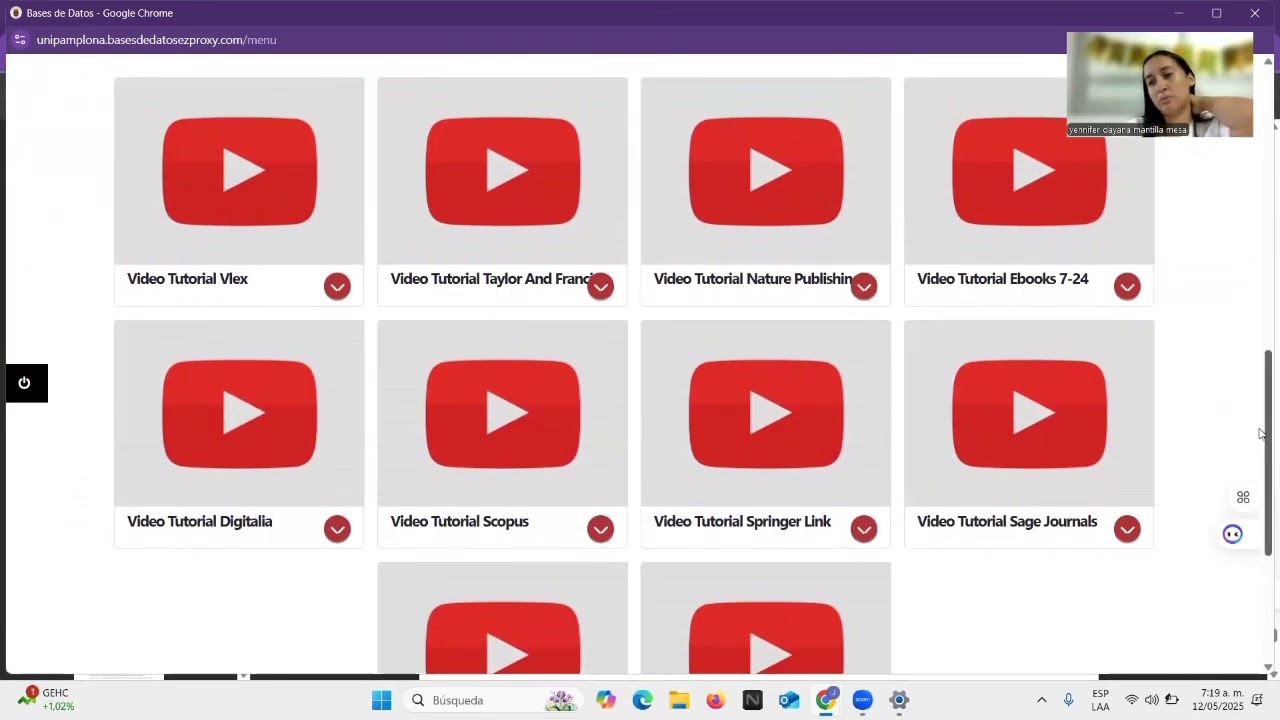The image size is (1280, 720).
Task: Open the Wi-Fi network icon in tray
Action: [1132, 700]
